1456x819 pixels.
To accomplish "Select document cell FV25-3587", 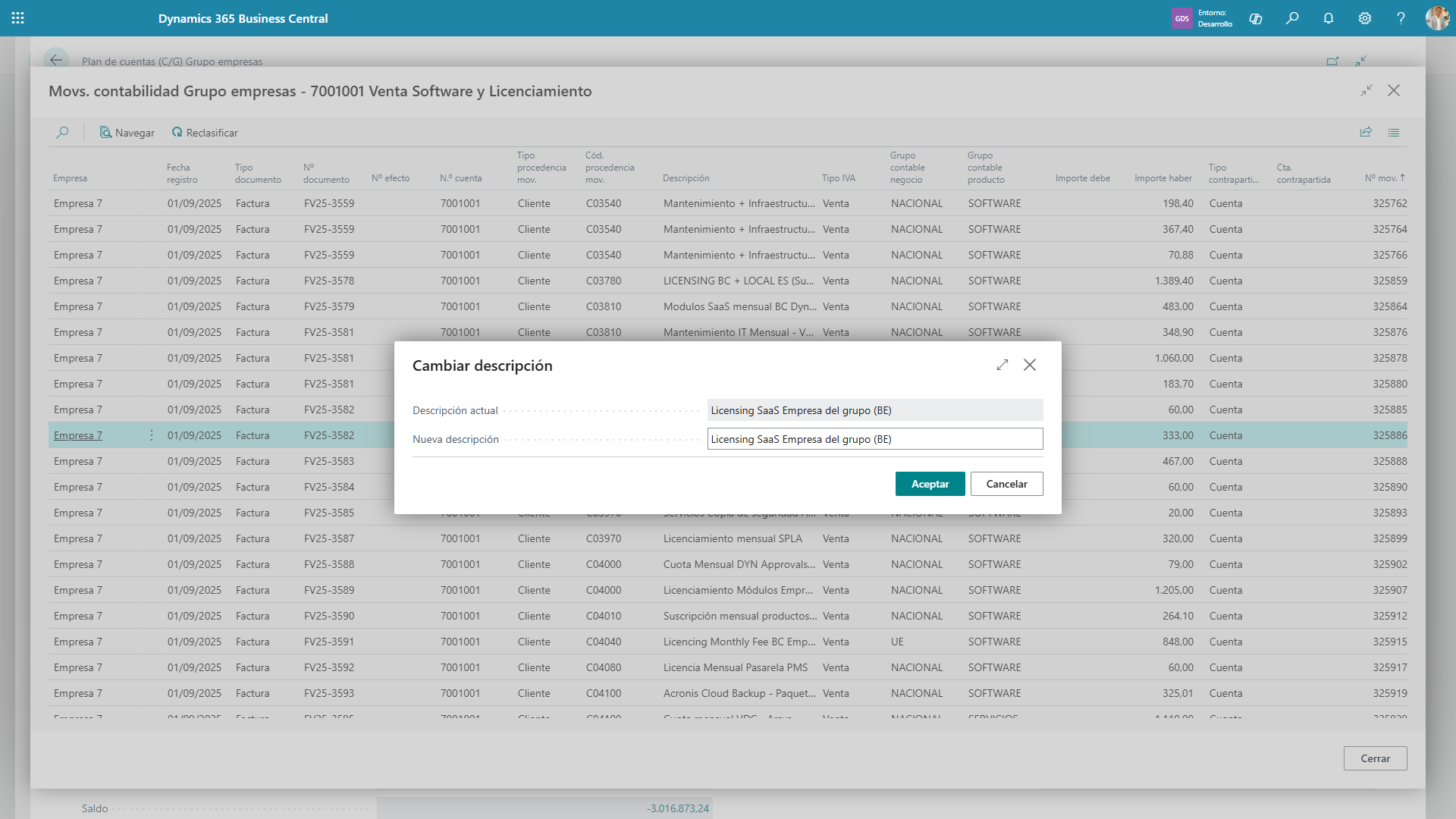I will tap(329, 538).
